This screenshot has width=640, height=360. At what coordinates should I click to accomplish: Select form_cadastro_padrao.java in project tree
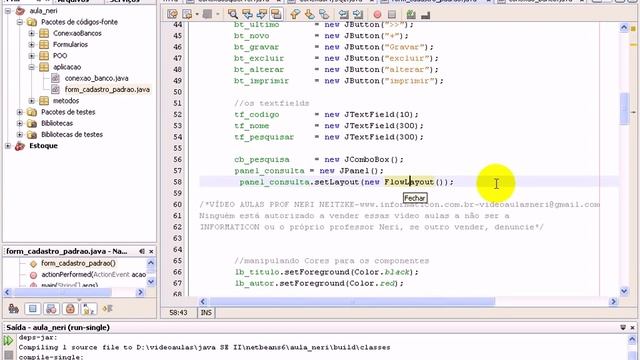click(x=107, y=89)
